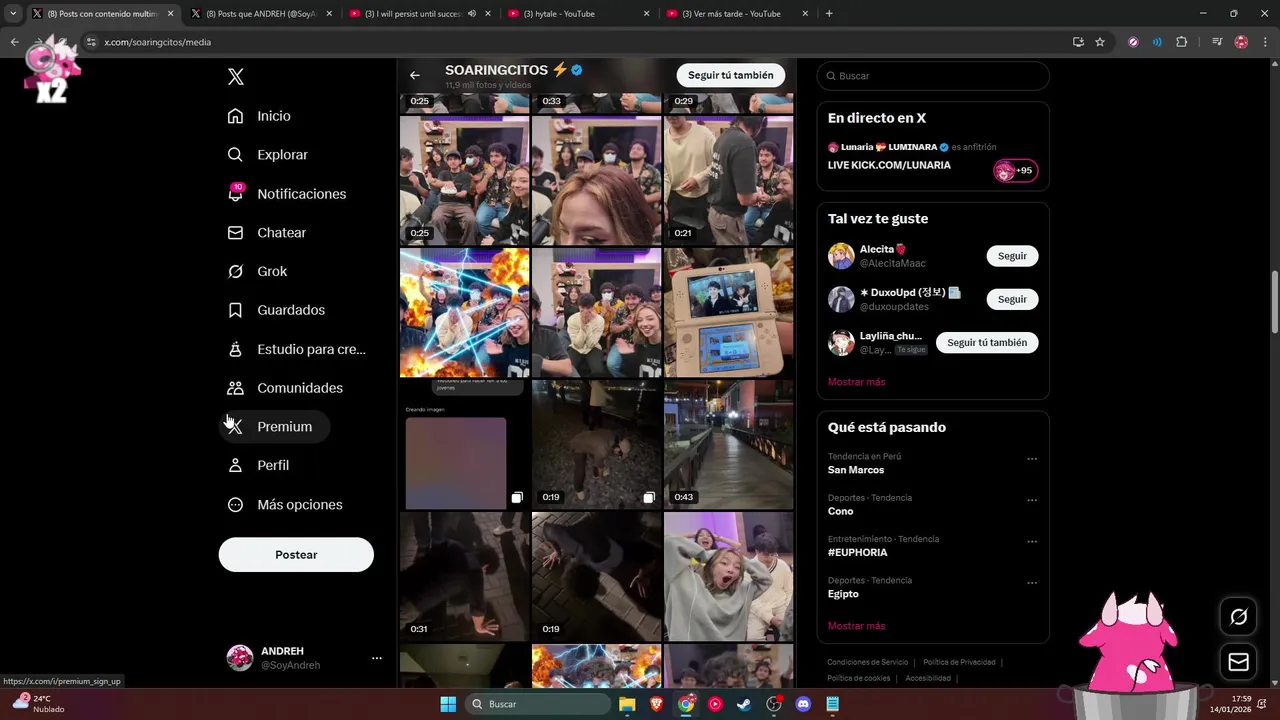Click the +95 listeners badge
The height and width of the screenshot is (720, 1280).
click(1015, 171)
